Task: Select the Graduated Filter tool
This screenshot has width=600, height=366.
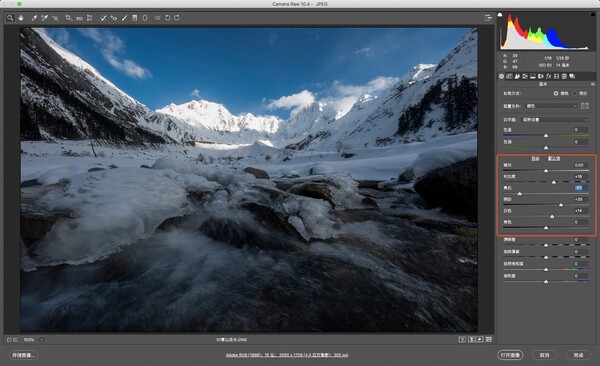Action: (x=135, y=18)
